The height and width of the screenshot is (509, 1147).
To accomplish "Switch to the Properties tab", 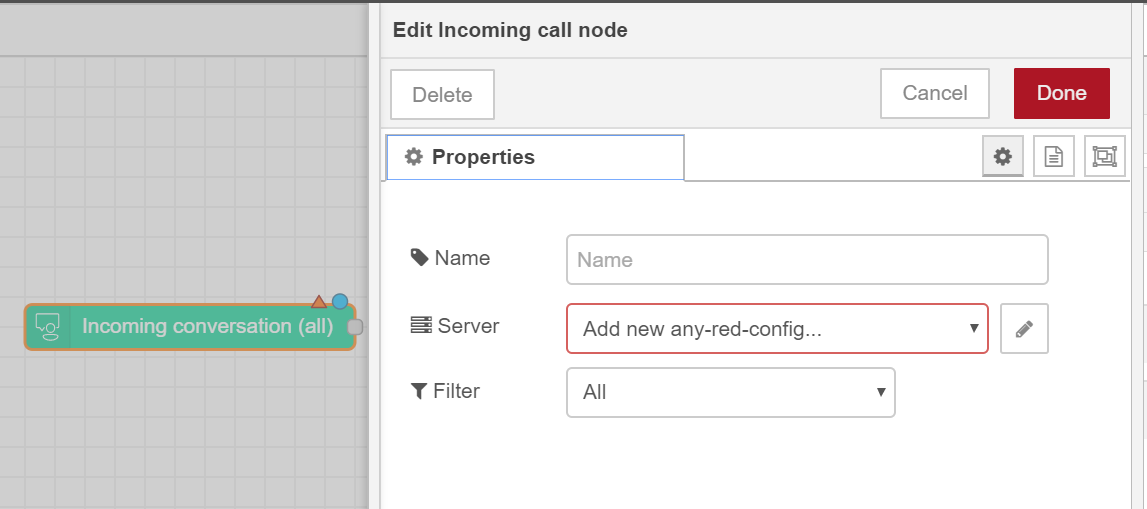I will tap(535, 157).
